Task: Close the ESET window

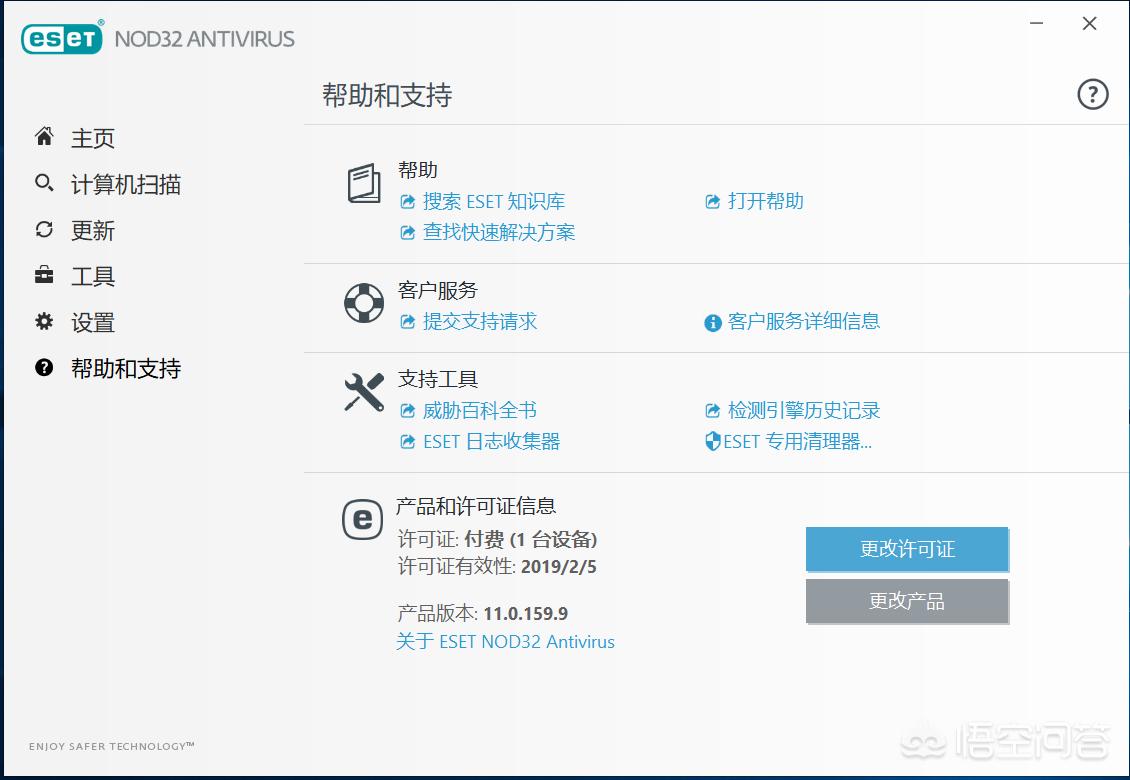Action: click(1090, 24)
